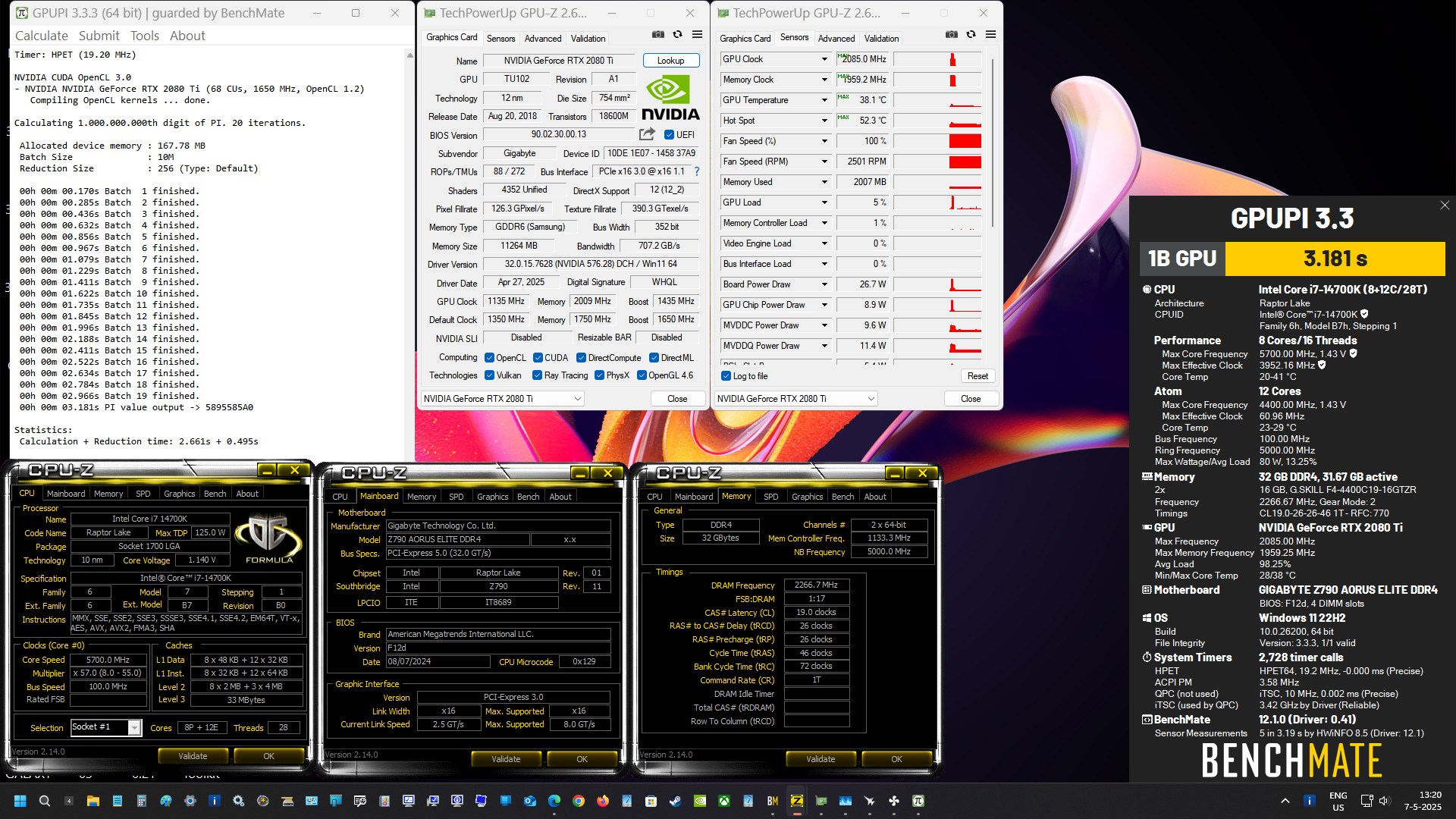Click Close button in GPU-Z Graphics Card window
The width and height of the screenshot is (1456, 819).
coord(677,399)
